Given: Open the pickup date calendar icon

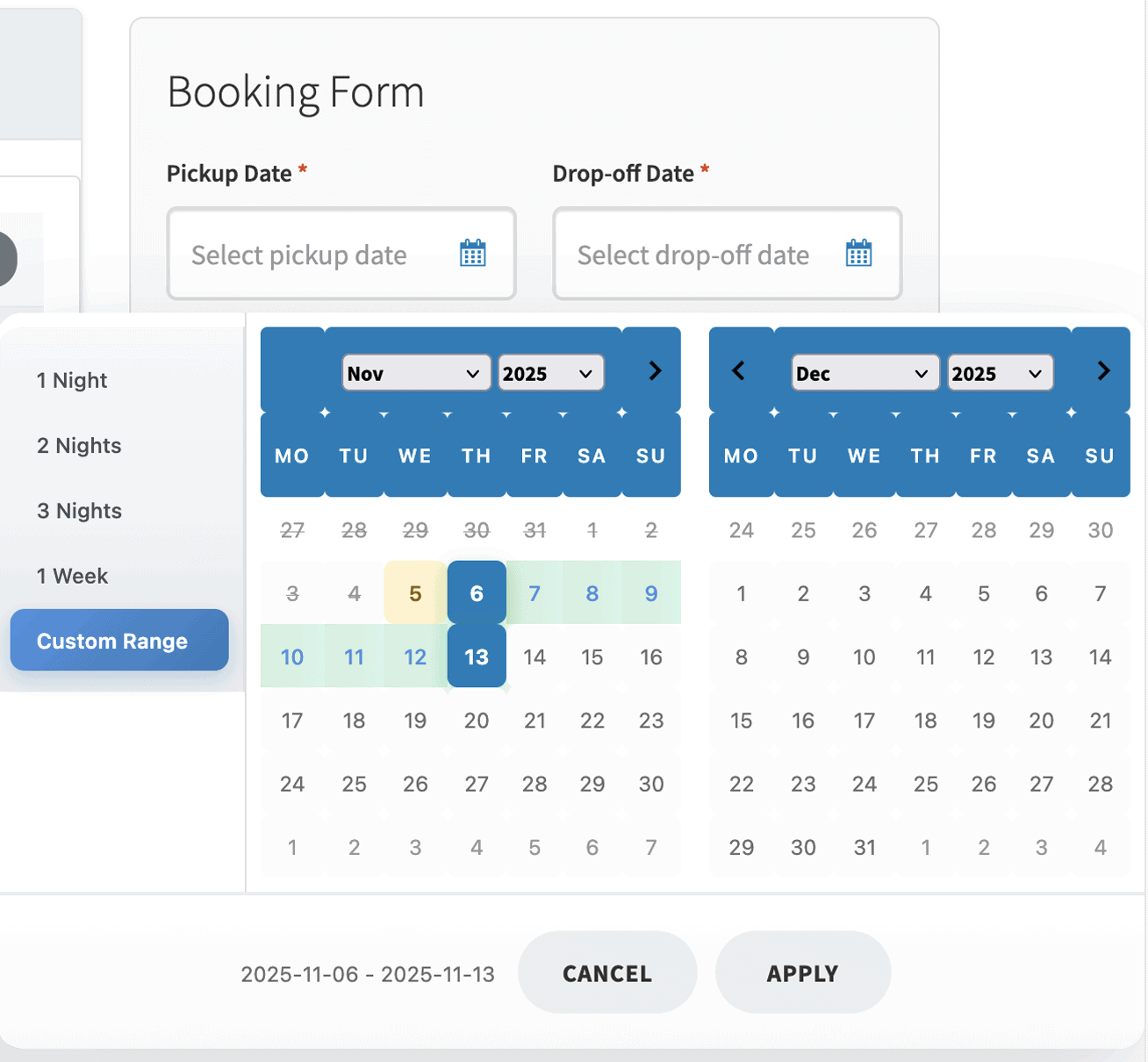Looking at the screenshot, I should point(472,254).
